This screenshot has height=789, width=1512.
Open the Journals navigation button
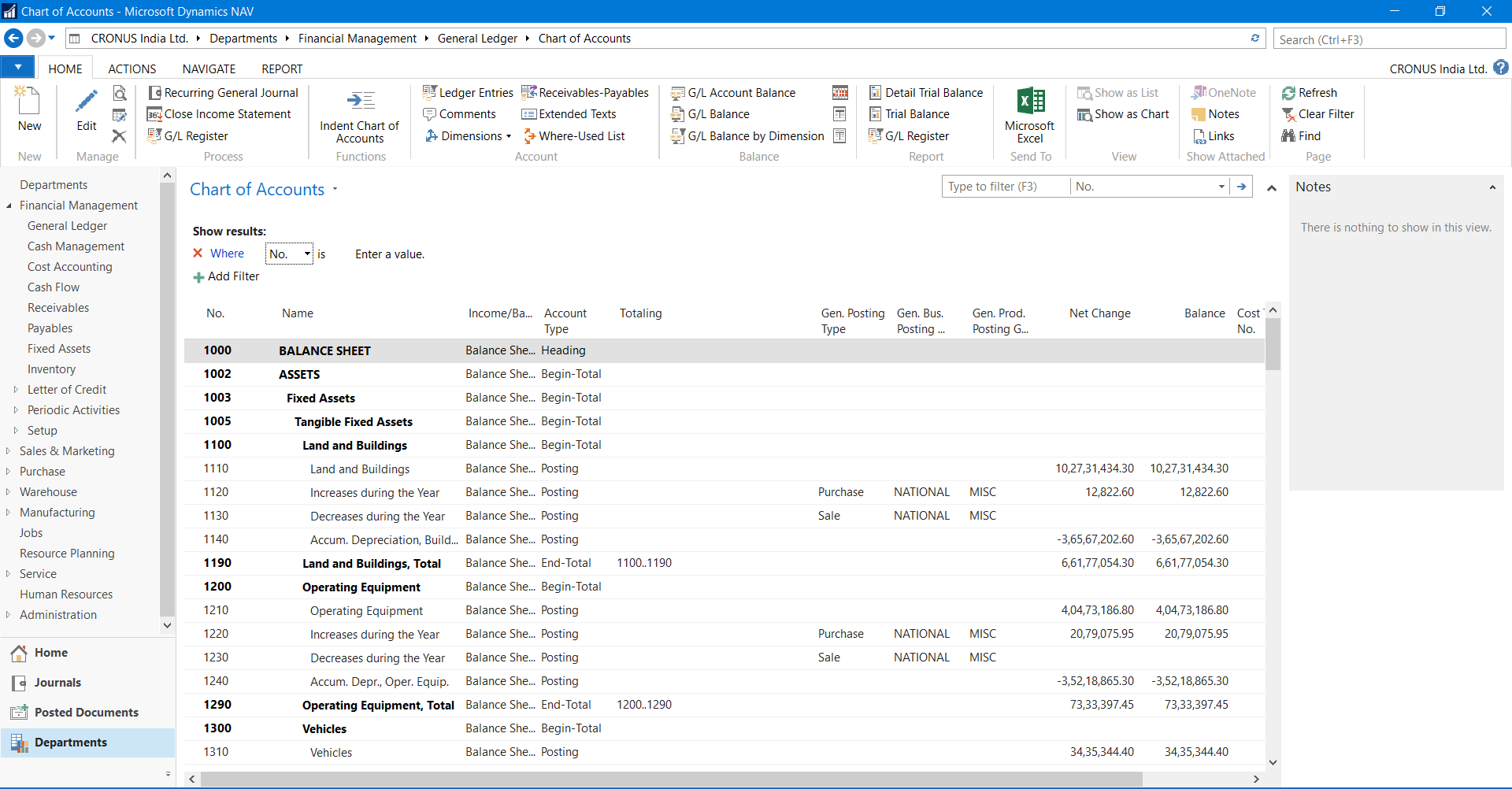point(87,683)
